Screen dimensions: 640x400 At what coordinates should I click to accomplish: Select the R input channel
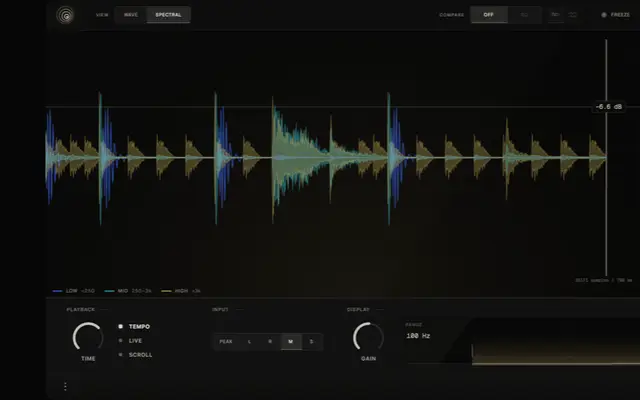[x=270, y=342]
